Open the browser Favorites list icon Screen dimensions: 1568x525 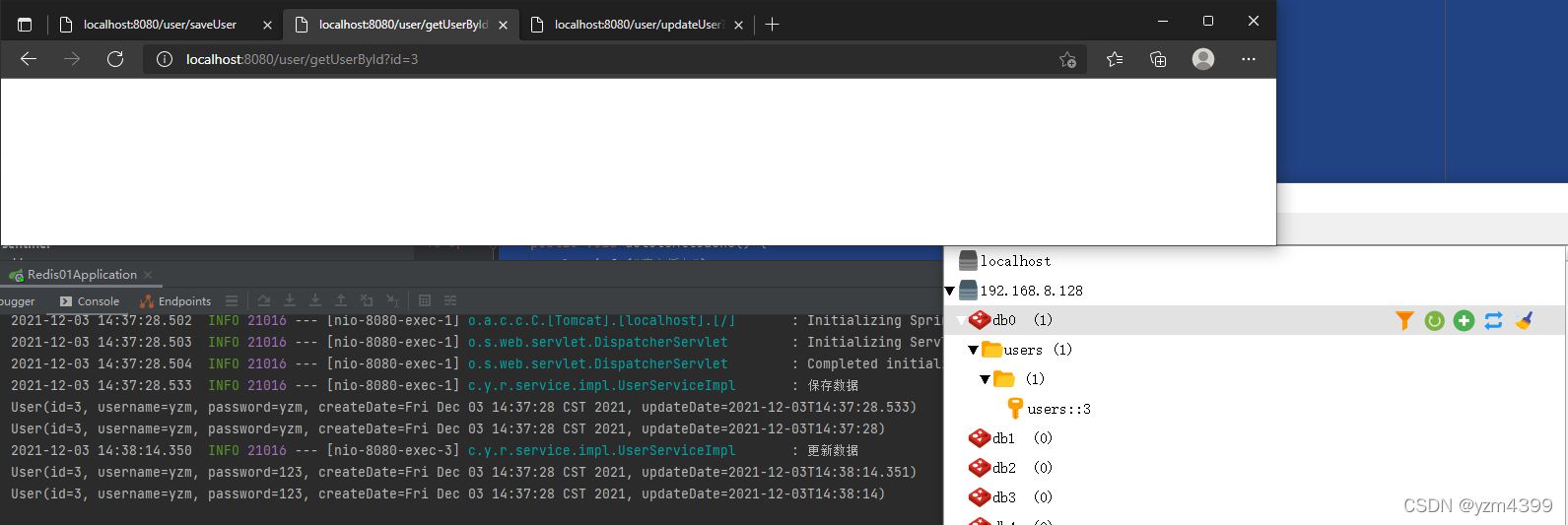pyautogui.click(x=1115, y=59)
